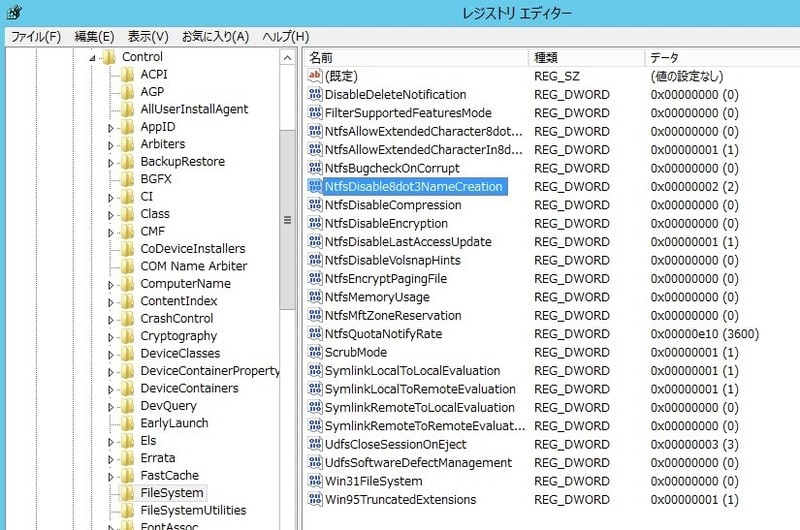
Task: Open the お気に入り(A) menu
Action: [215, 37]
